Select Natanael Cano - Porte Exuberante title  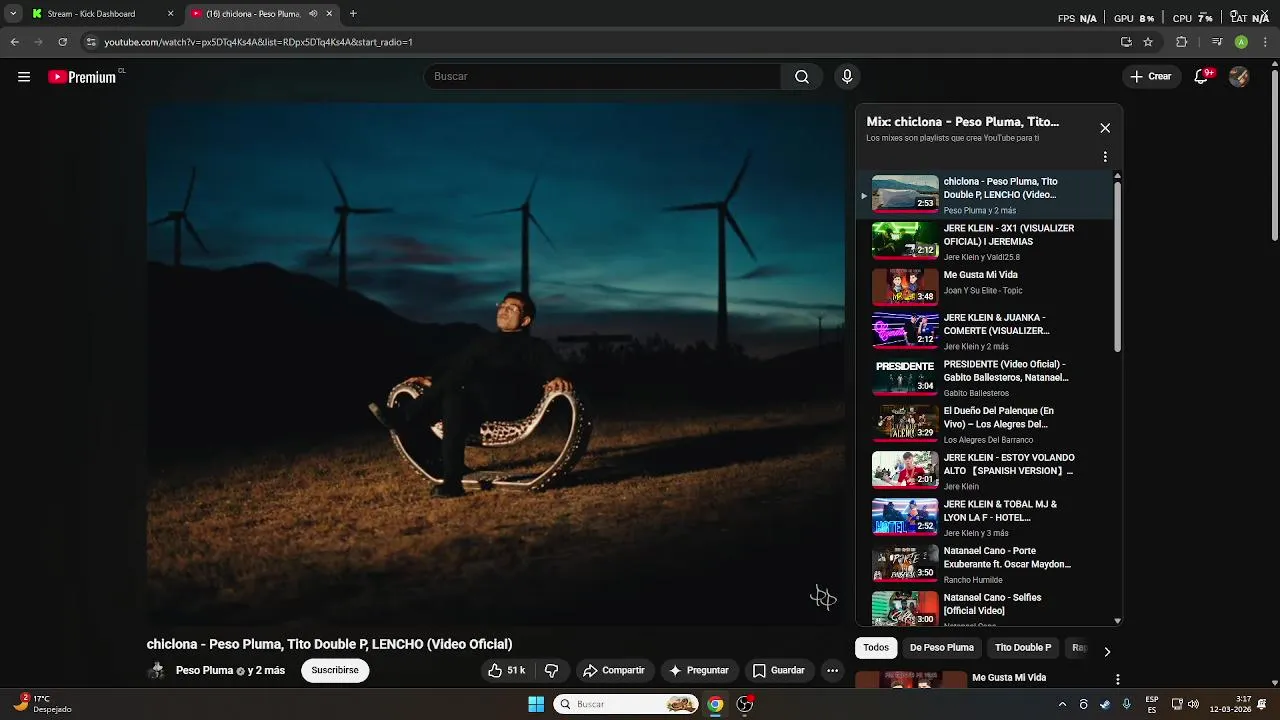(x=1007, y=558)
